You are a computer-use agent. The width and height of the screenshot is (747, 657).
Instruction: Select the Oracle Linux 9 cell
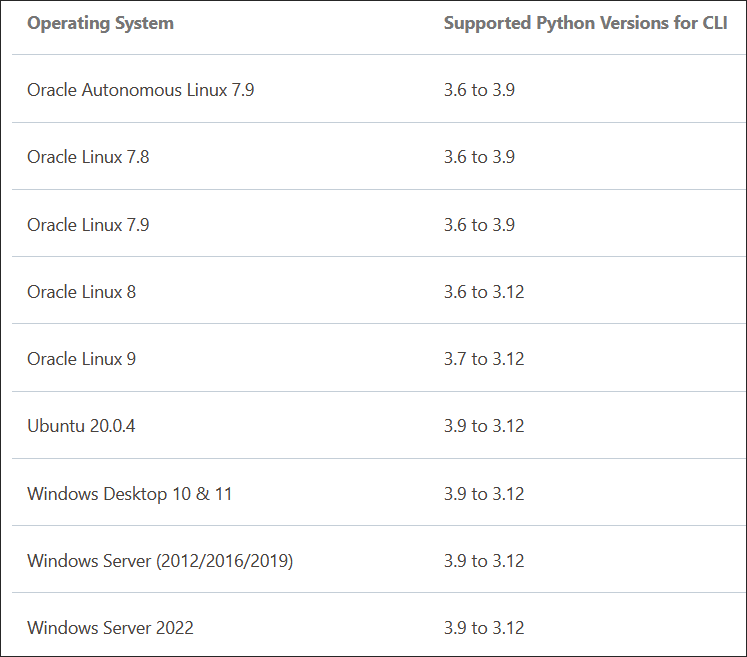point(81,359)
